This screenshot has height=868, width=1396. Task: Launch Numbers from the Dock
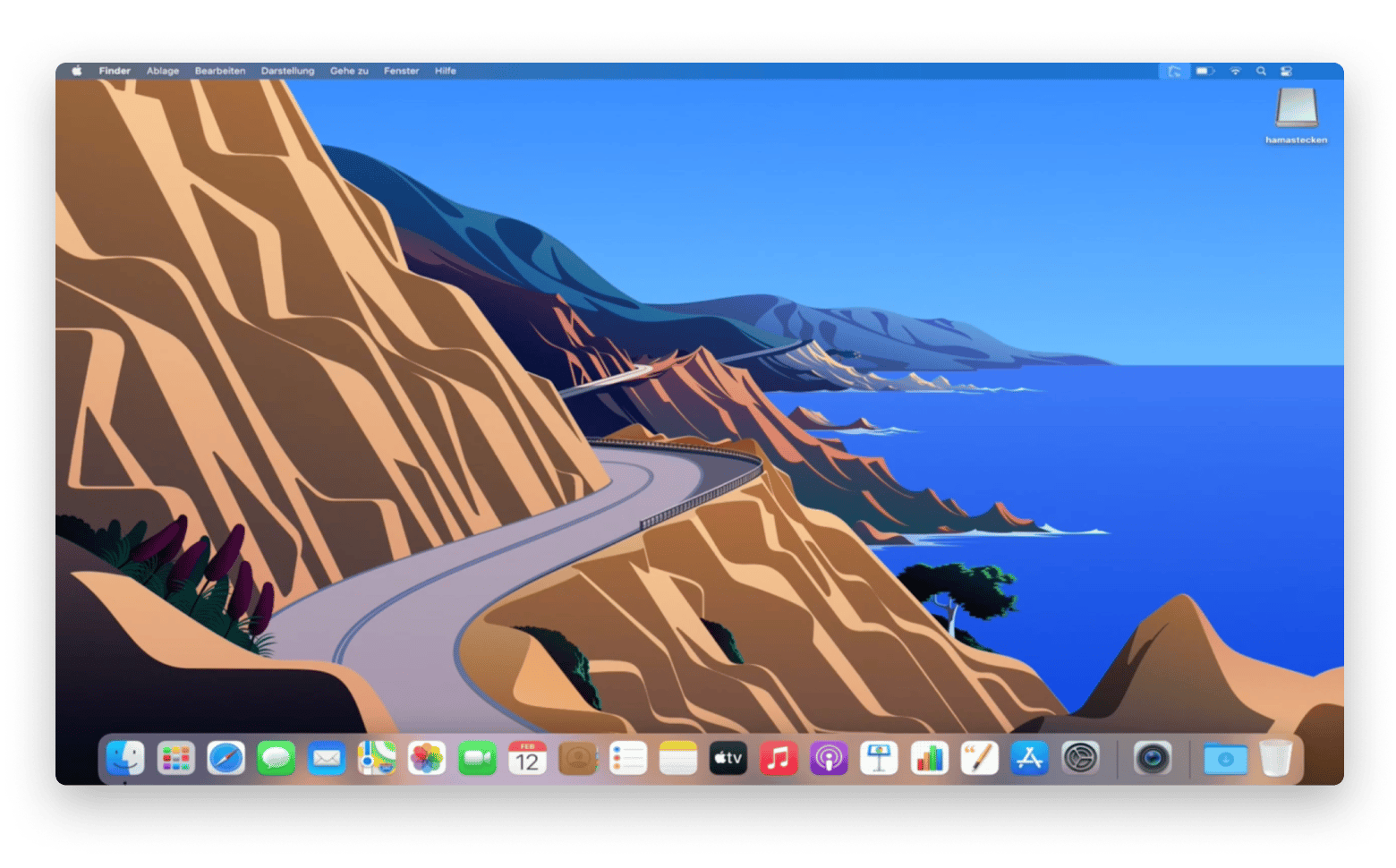(x=930, y=759)
